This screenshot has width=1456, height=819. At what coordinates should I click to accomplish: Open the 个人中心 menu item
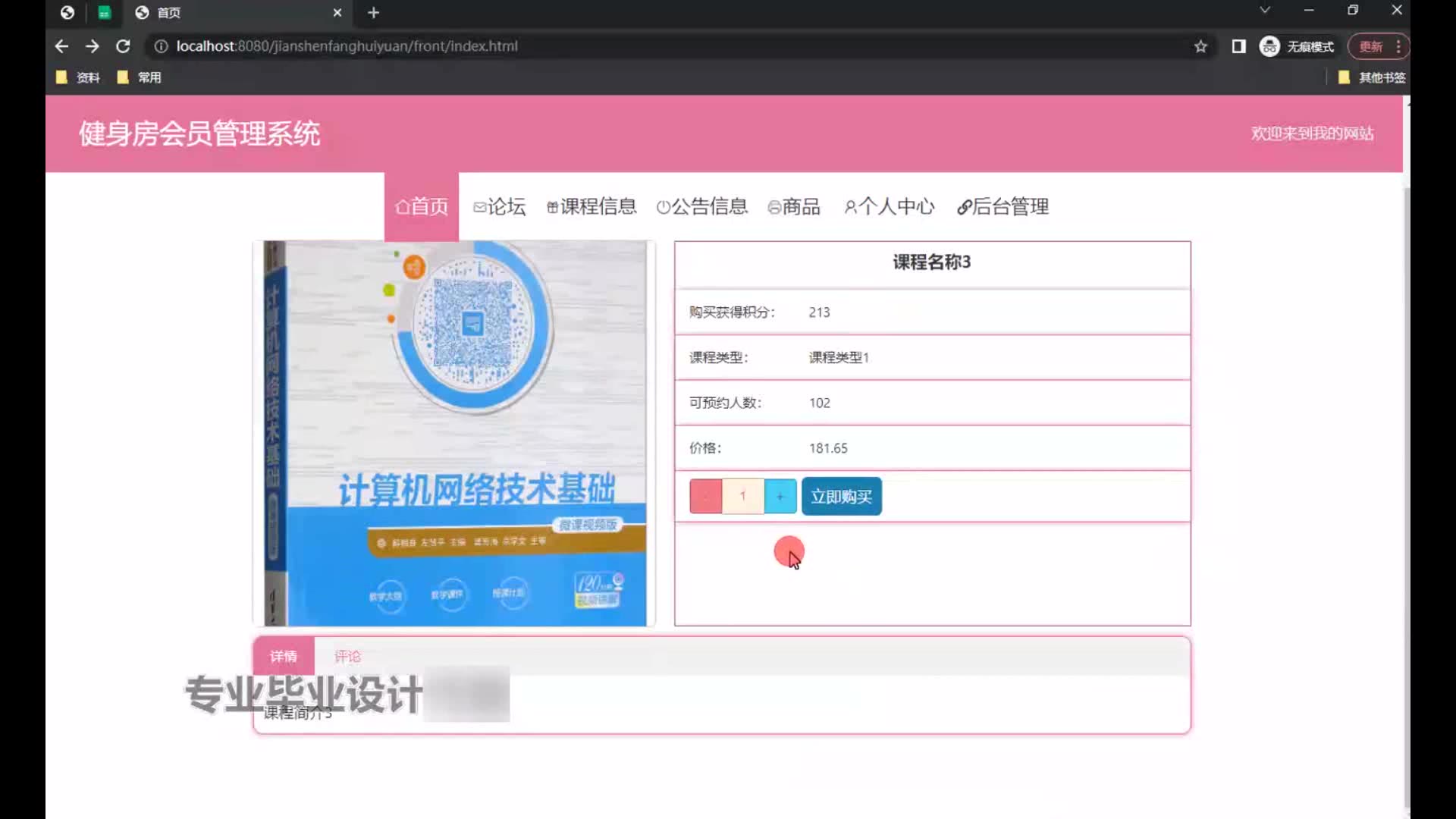tap(890, 206)
